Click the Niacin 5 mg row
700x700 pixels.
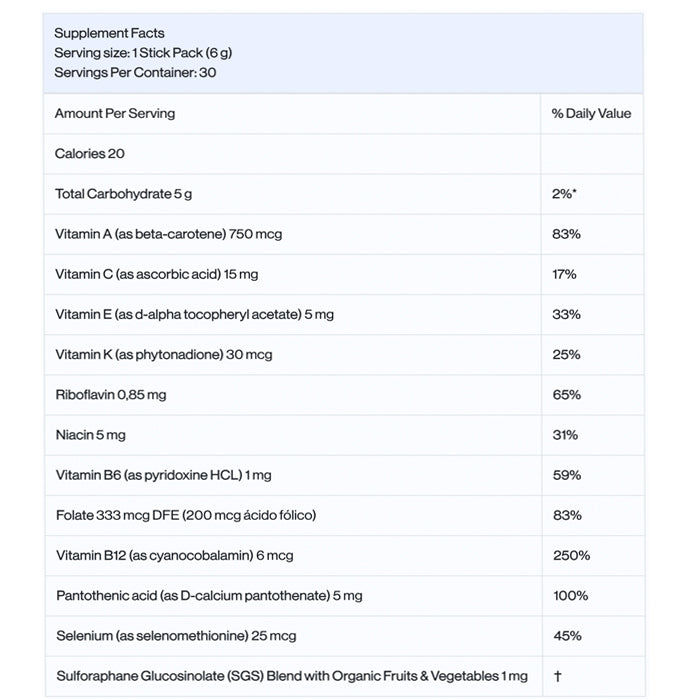coord(91,435)
